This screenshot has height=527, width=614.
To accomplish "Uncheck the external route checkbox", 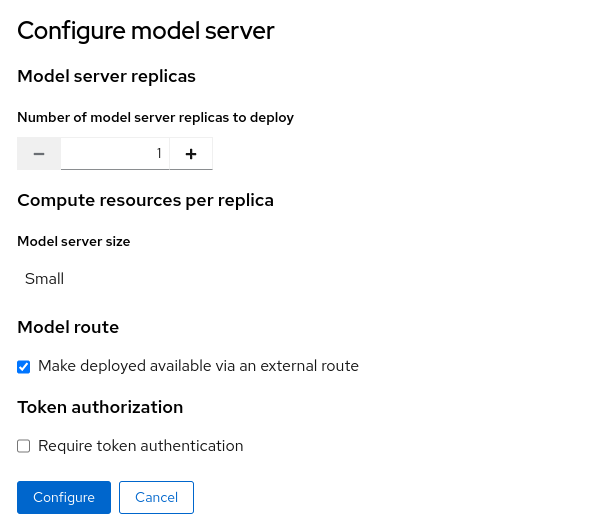I will pyautogui.click(x=24, y=367).
